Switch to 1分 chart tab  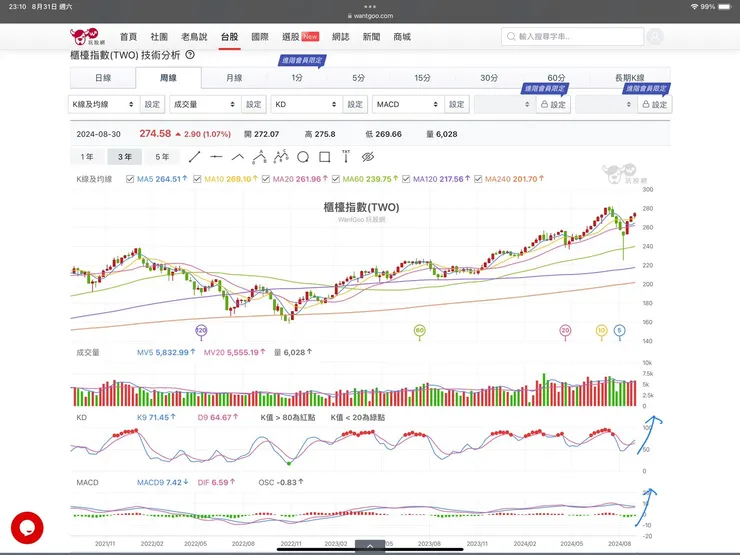tap(297, 78)
